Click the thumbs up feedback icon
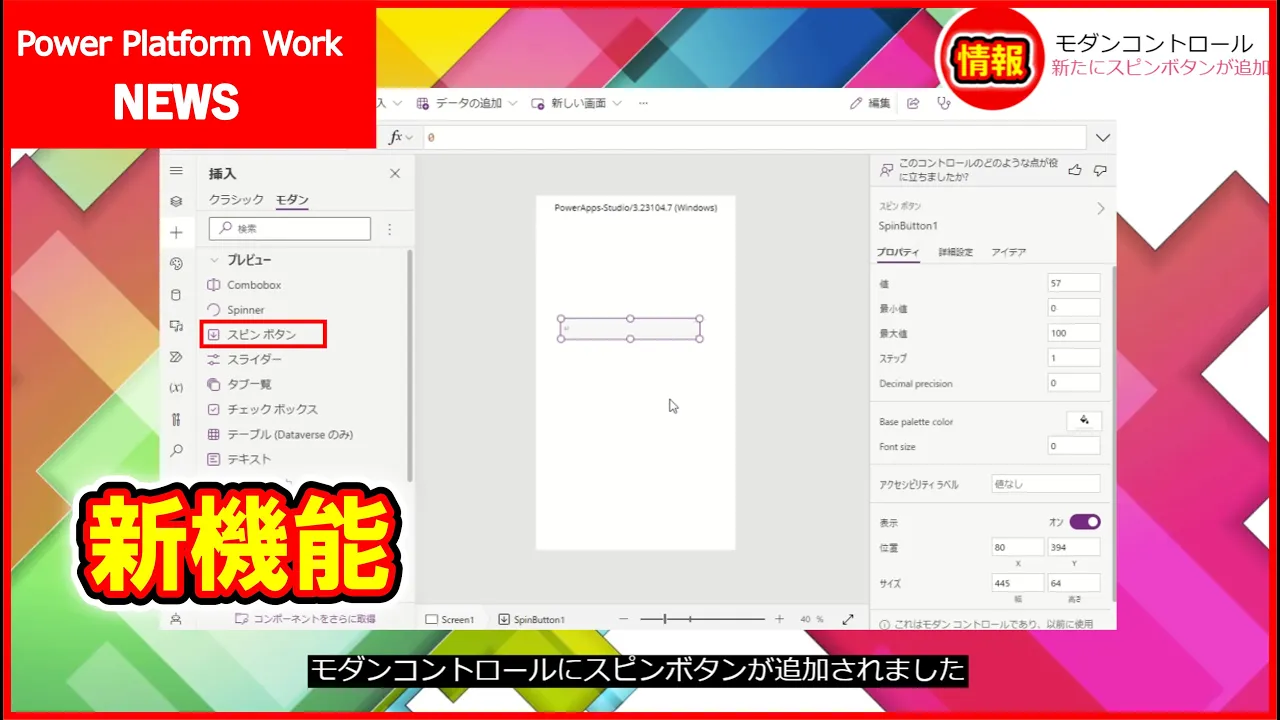The height and width of the screenshot is (720, 1280). [x=1075, y=170]
